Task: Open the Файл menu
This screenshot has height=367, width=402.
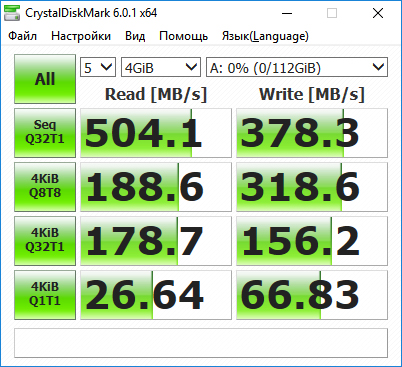Action: tap(22, 36)
